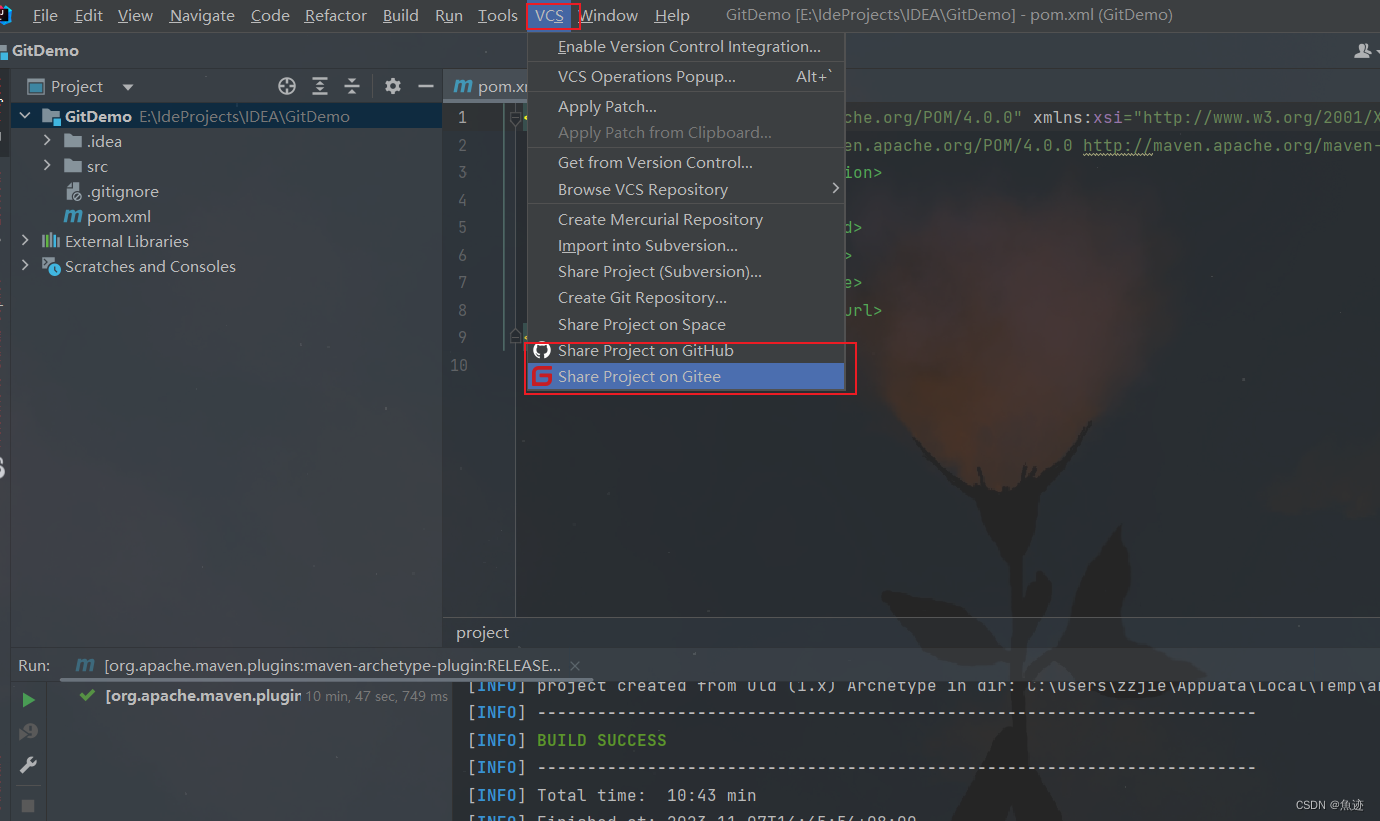Expand the src folder

tap(47, 166)
